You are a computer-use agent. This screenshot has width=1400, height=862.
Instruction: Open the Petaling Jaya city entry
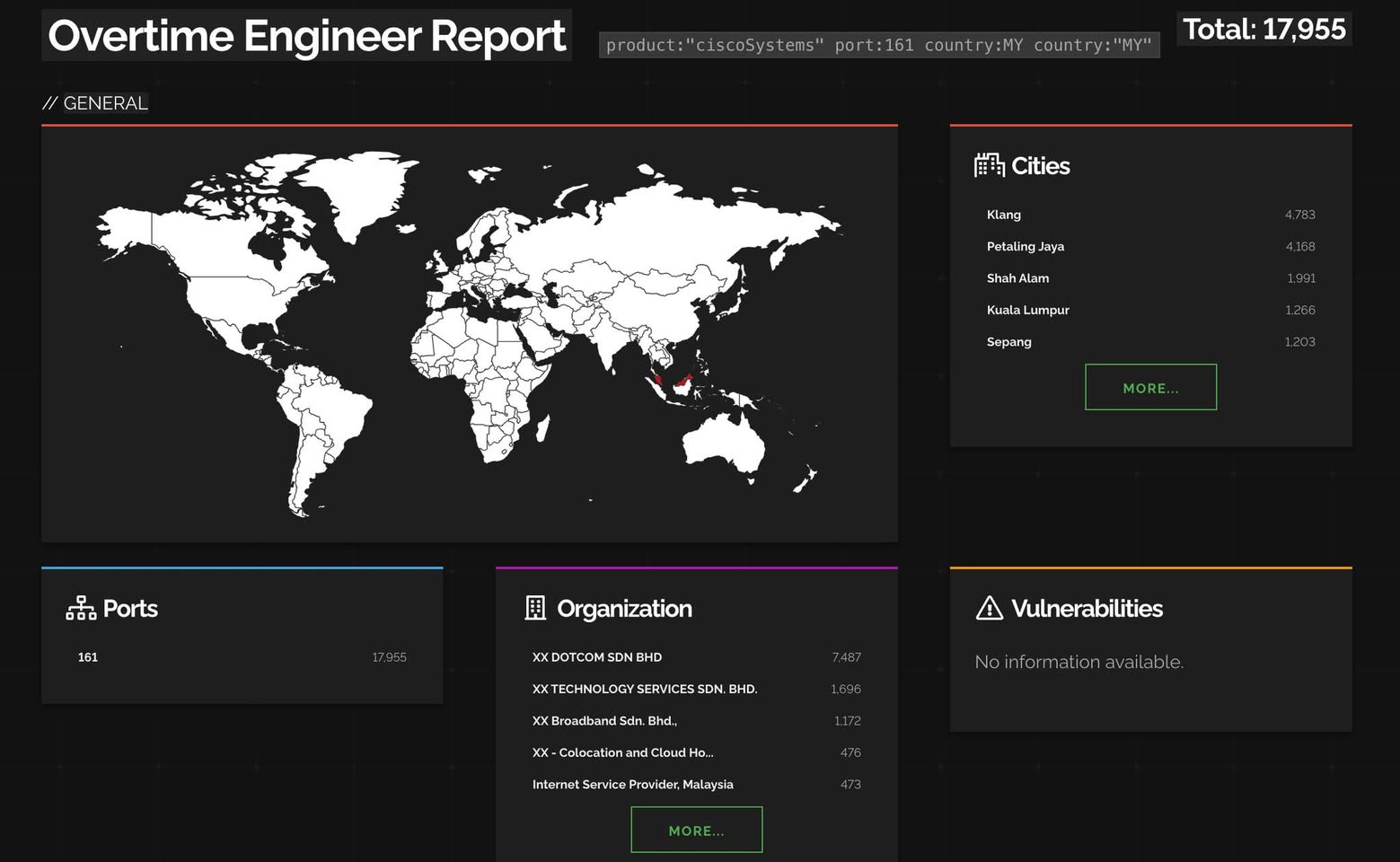1025,246
